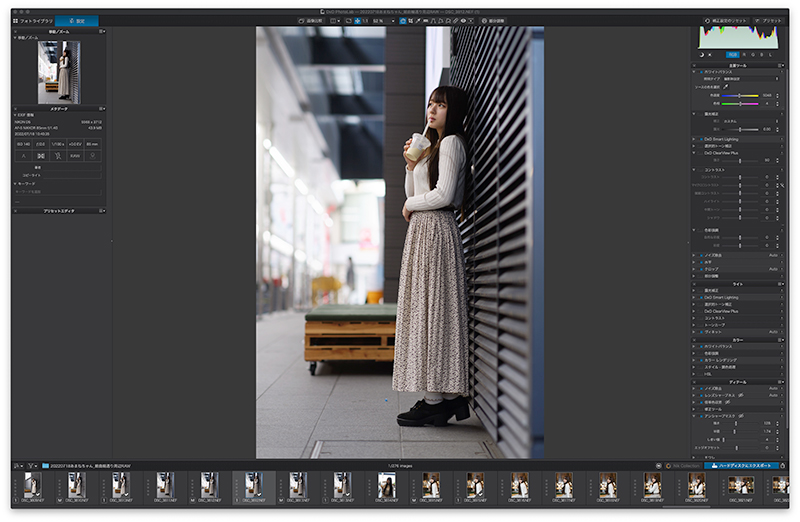800x522 pixels.
Task: Toggle vignetting correction in light palette
Action: point(701,332)
